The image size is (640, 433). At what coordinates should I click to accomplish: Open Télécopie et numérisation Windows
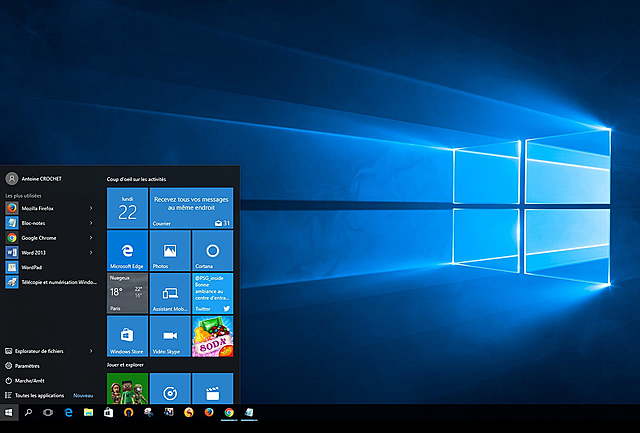point(51,282)
